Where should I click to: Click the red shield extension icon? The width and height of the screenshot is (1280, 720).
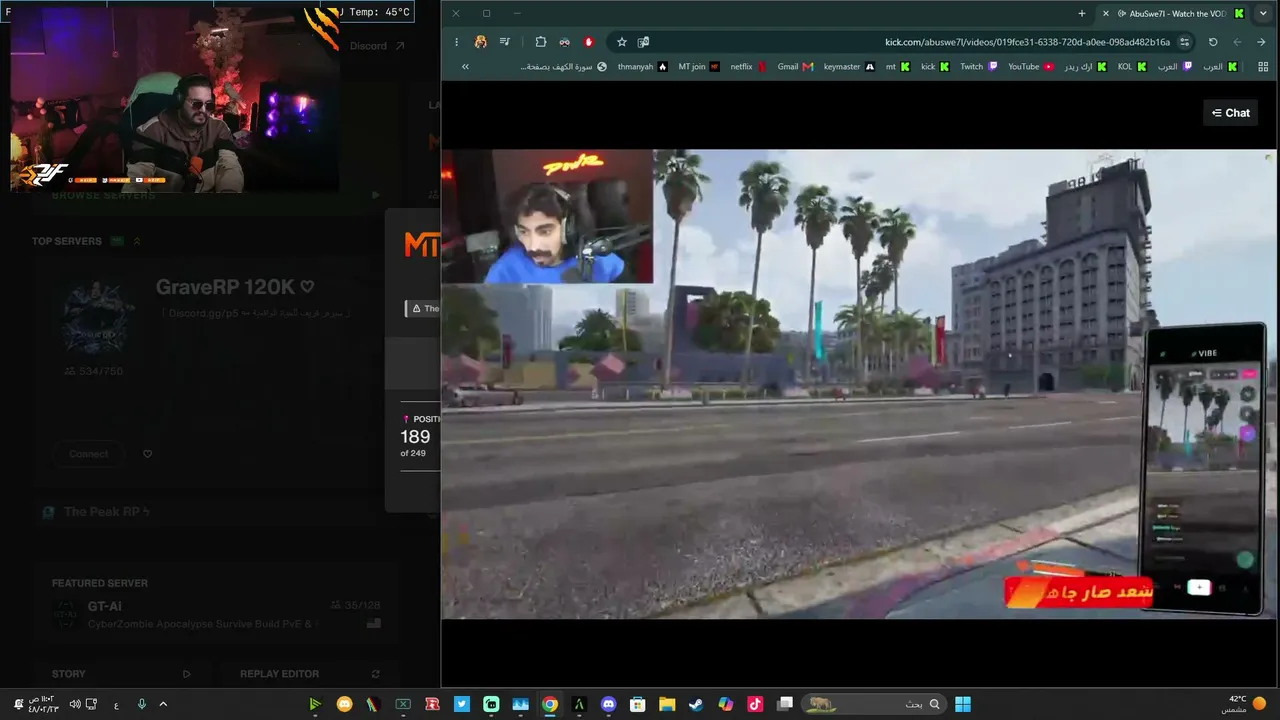589,42
